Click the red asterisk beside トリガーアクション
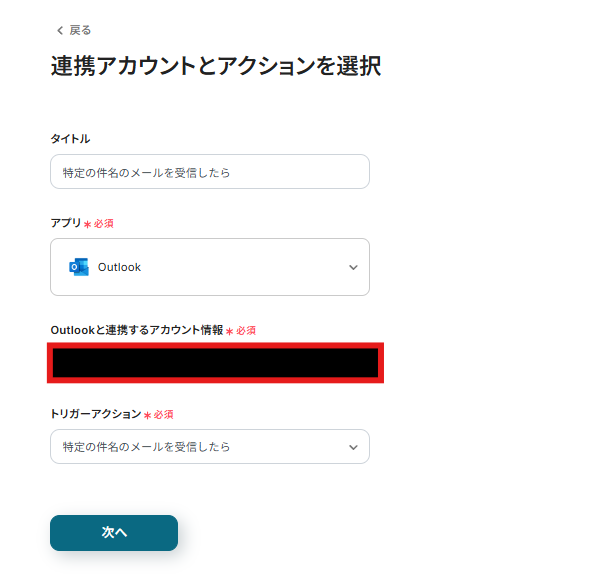The height and width of the screenshot is (580, 613). pyautogui.click(x=147, y=415)
